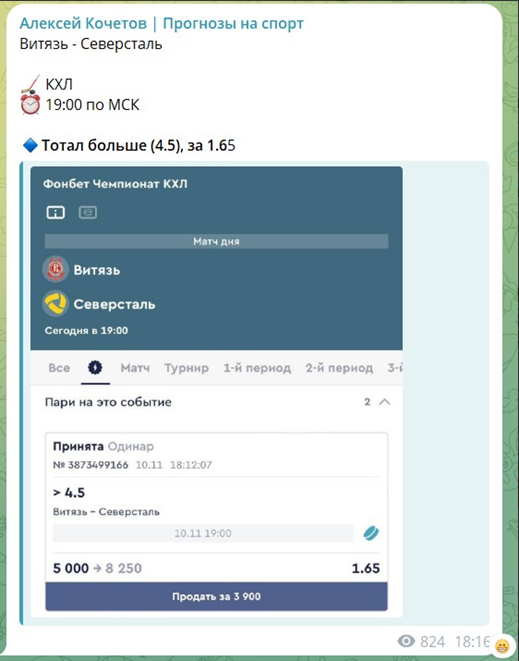Click the bet number № 3873499166
Image resolution: width=519 pixels, height=661 pixels.
[x=91, y=465]
